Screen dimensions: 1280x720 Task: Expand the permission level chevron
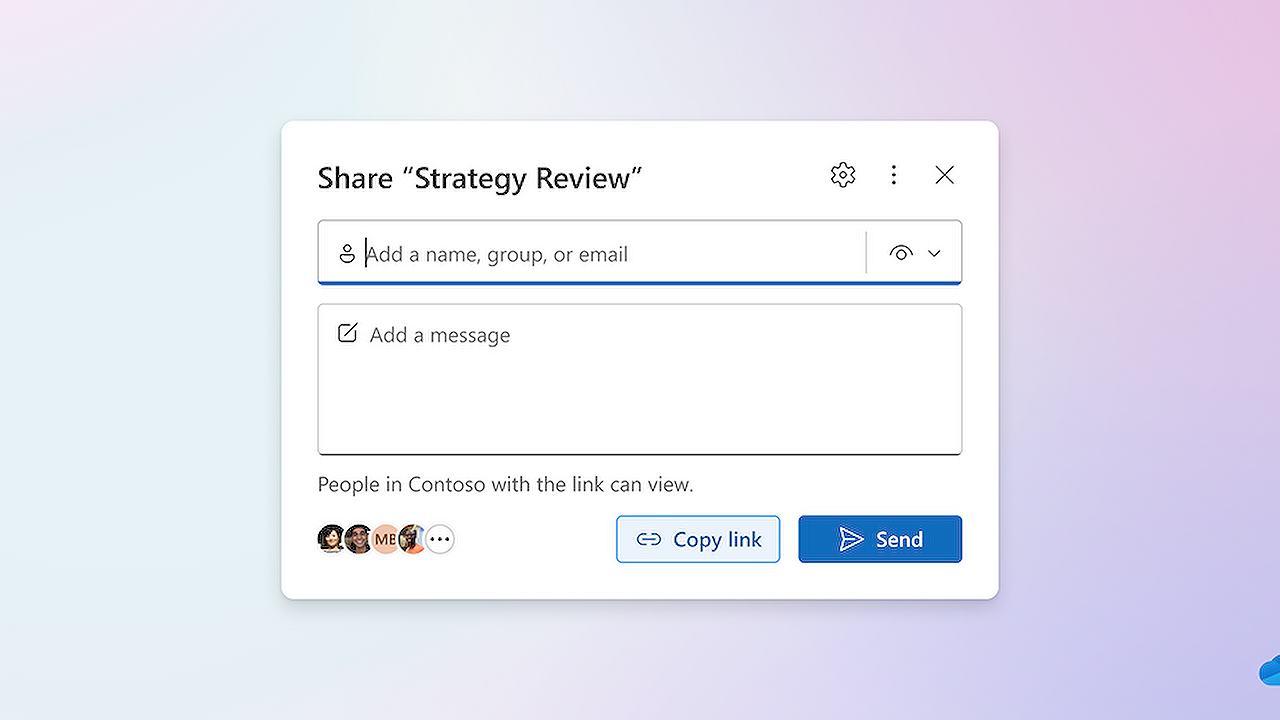tap(933, 253)
